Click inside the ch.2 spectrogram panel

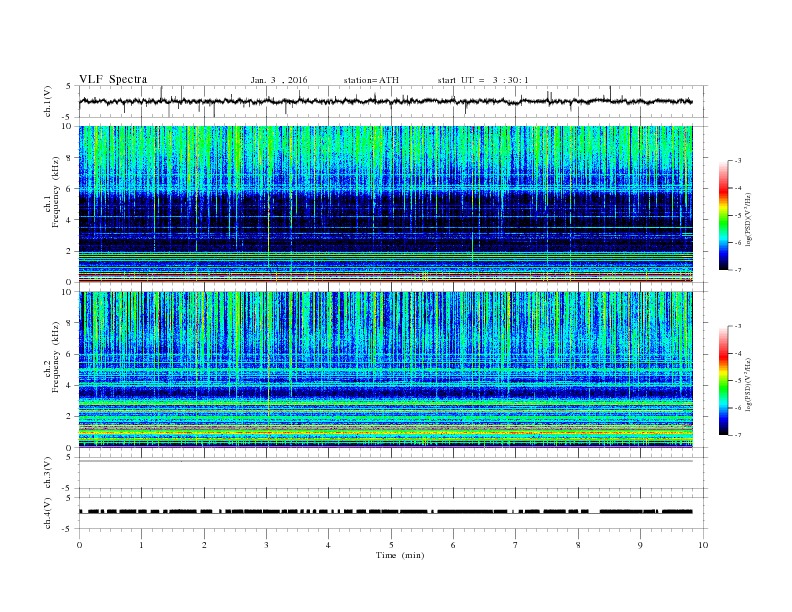tap(386, 369)
